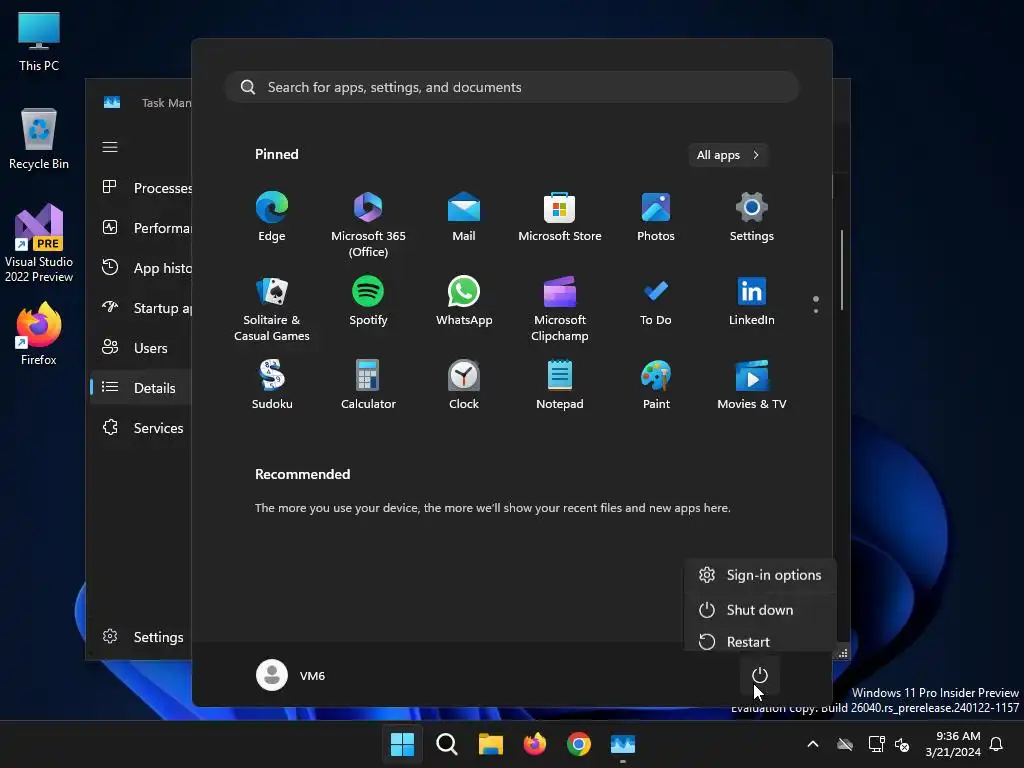1024x768 pixels.
Task: Select Visual Studio 2022 Preview shortcut
Action: 39,243
